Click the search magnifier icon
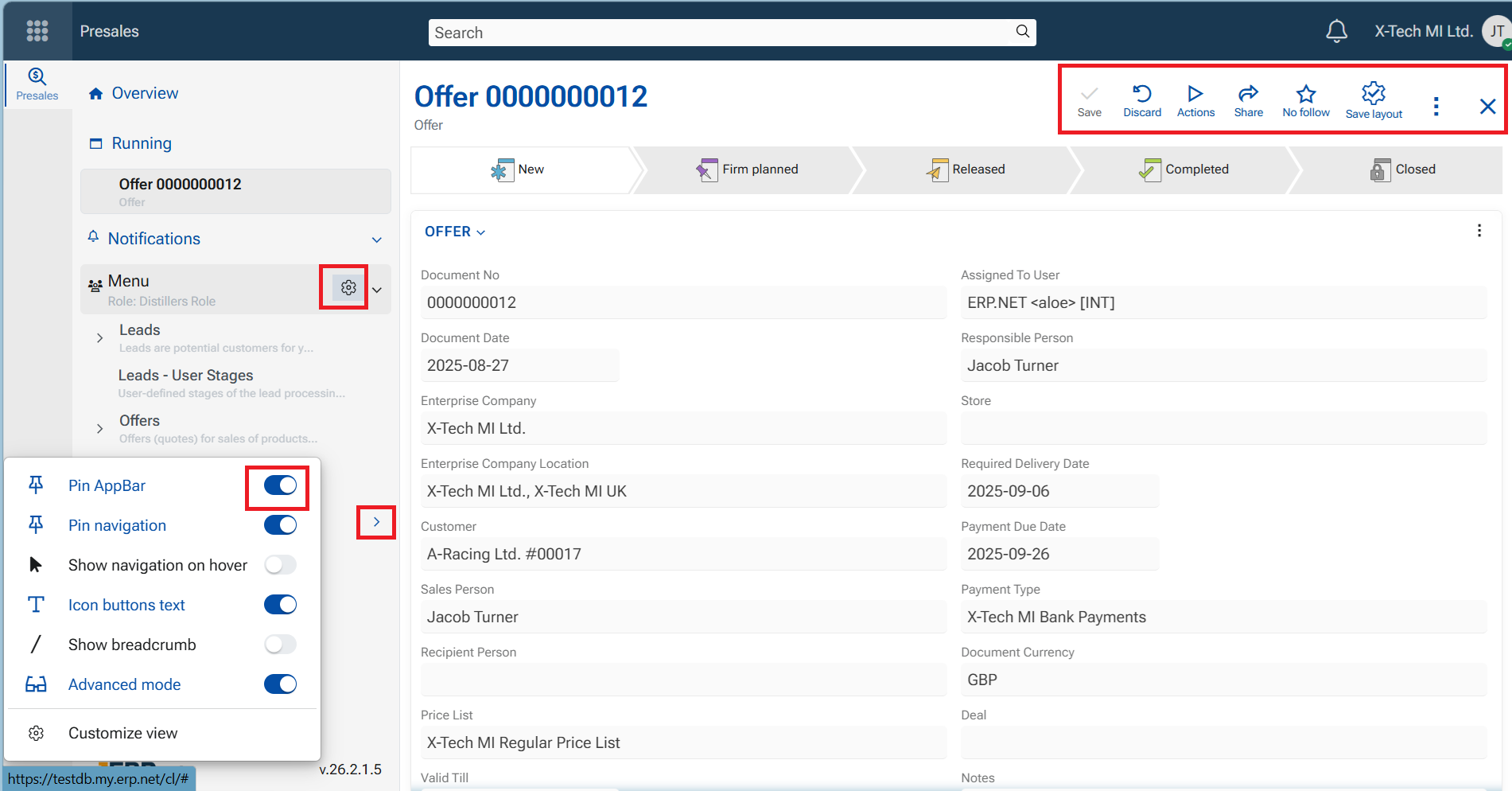 1023,32
